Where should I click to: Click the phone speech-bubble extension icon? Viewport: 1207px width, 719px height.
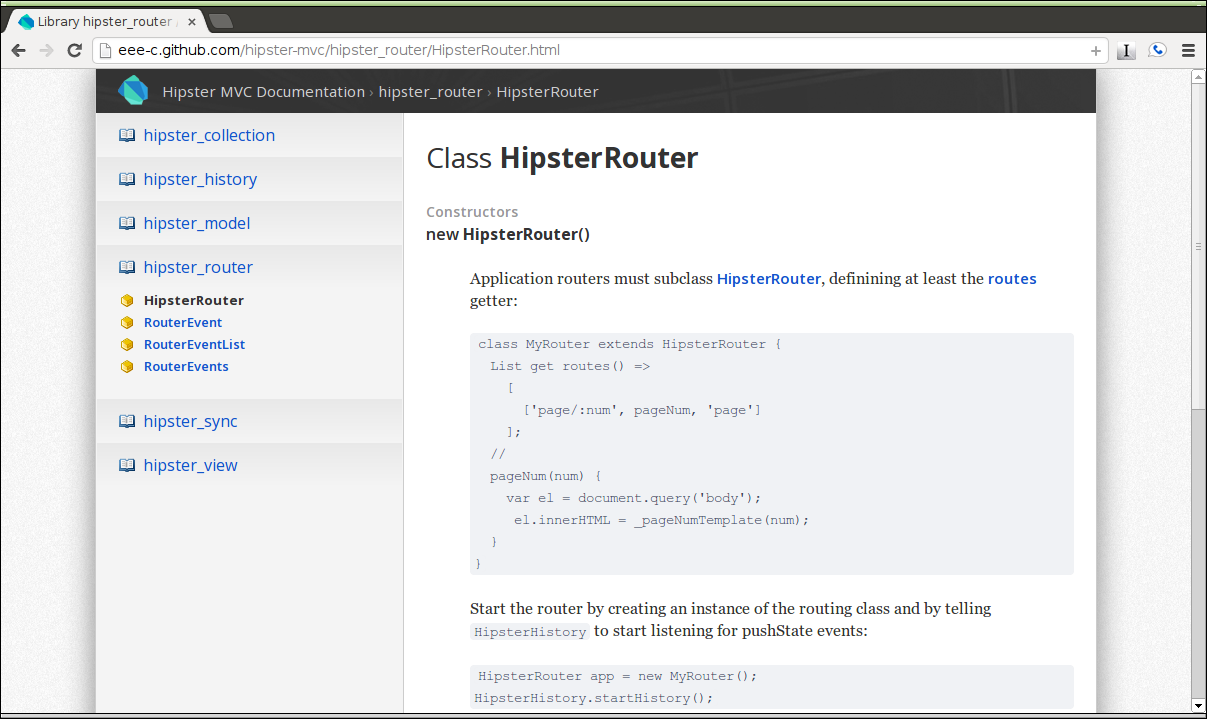[1157, 50]
